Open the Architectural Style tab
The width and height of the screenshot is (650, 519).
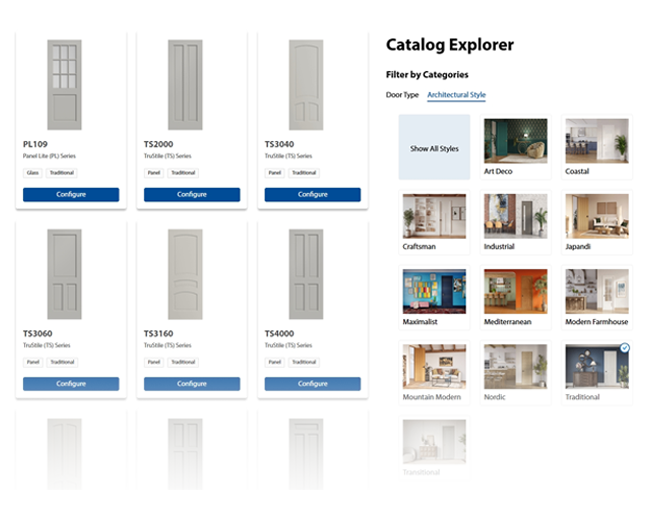click(x=456, y=95)
